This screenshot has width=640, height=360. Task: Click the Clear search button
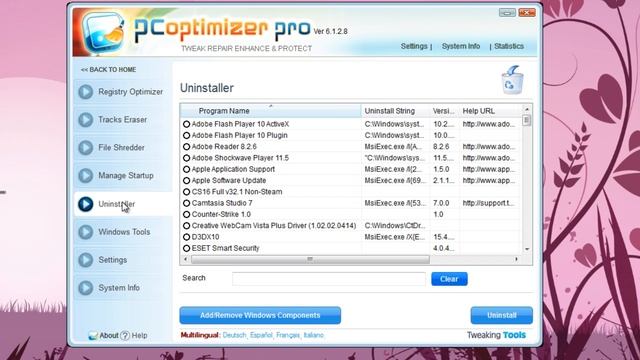(x=449, y=279)
